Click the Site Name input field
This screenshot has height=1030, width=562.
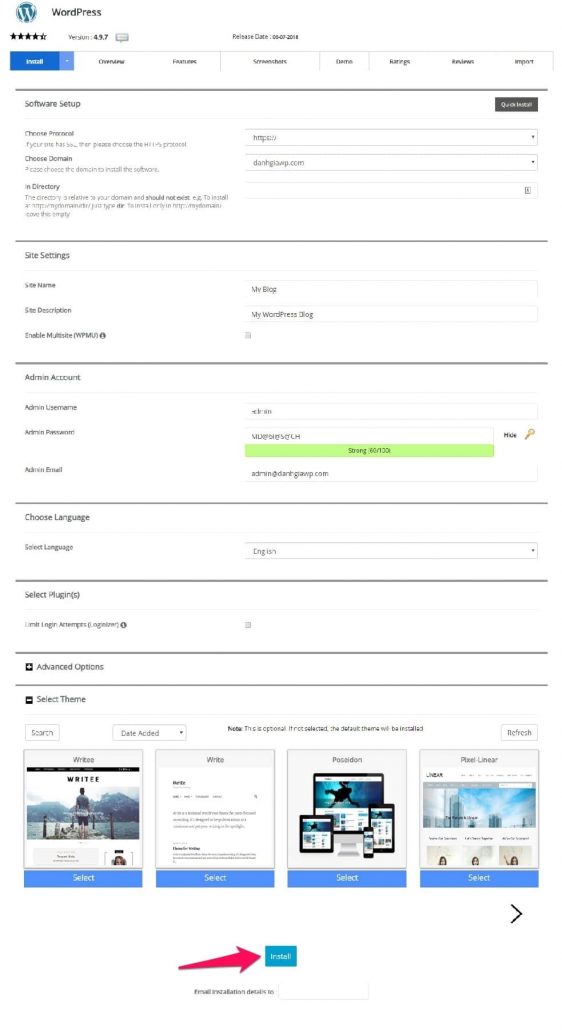391,289
